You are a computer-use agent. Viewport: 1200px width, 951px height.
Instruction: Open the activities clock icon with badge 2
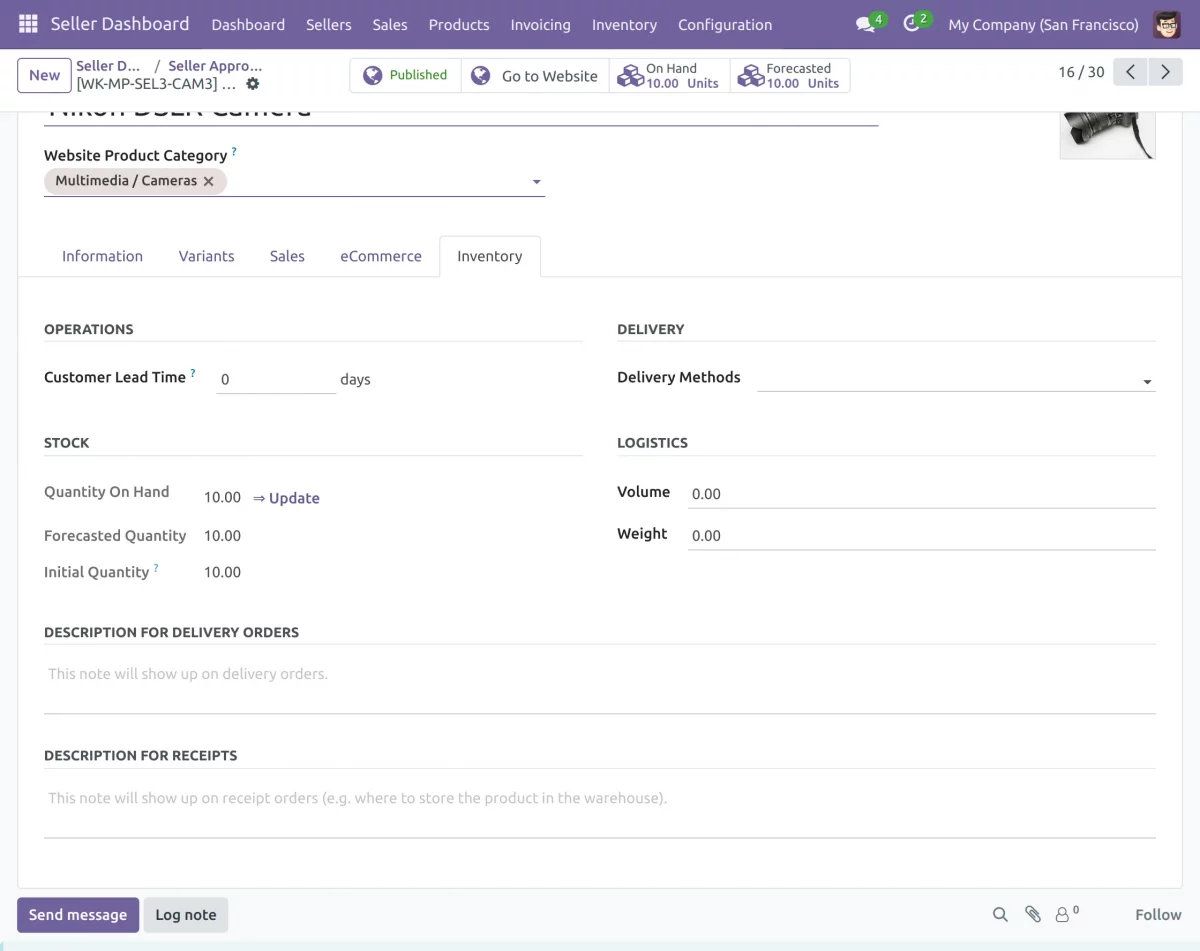click(x=912, y=24)
